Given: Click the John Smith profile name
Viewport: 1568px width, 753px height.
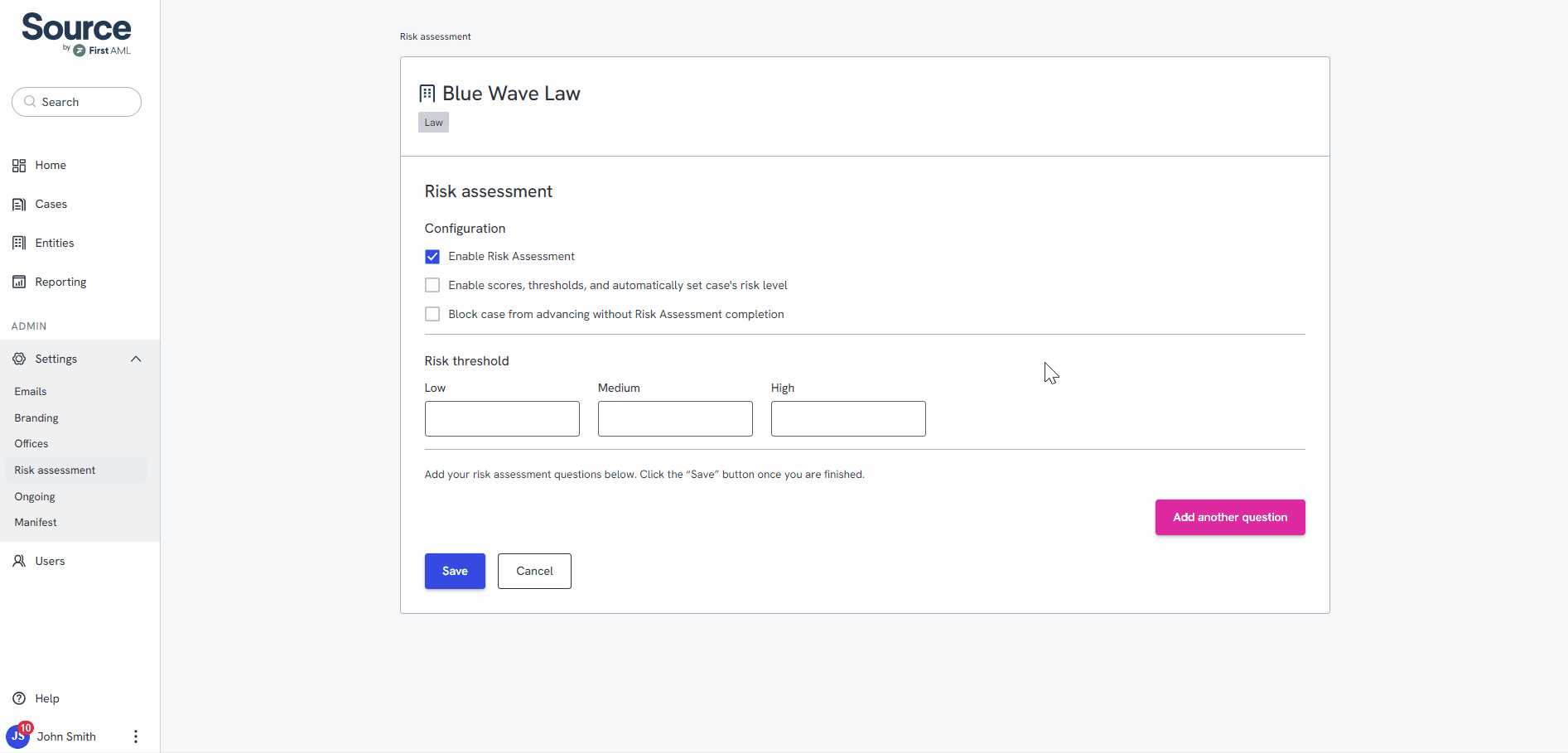Looking at the screenshot, I should tap(66, 736).
